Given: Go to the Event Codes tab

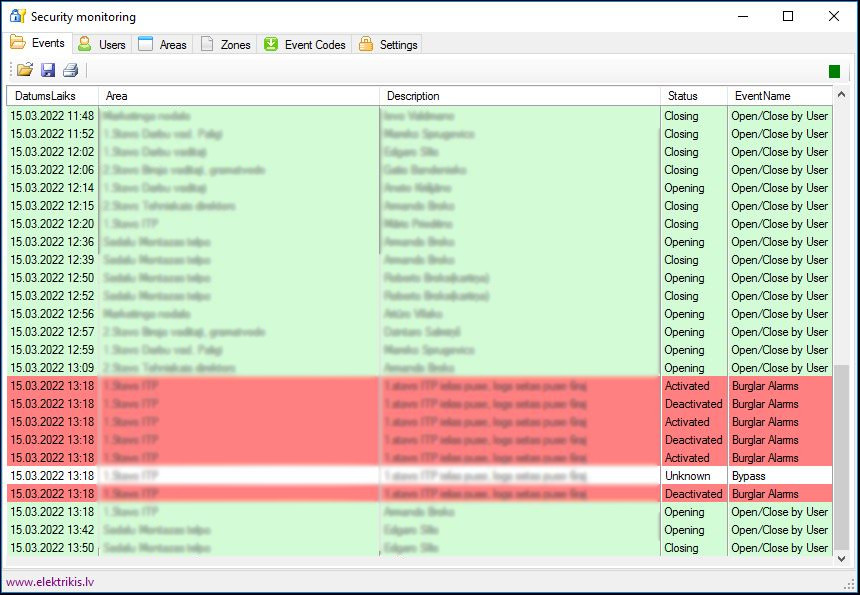Looking at the screenshot, I should pos(305,45).
